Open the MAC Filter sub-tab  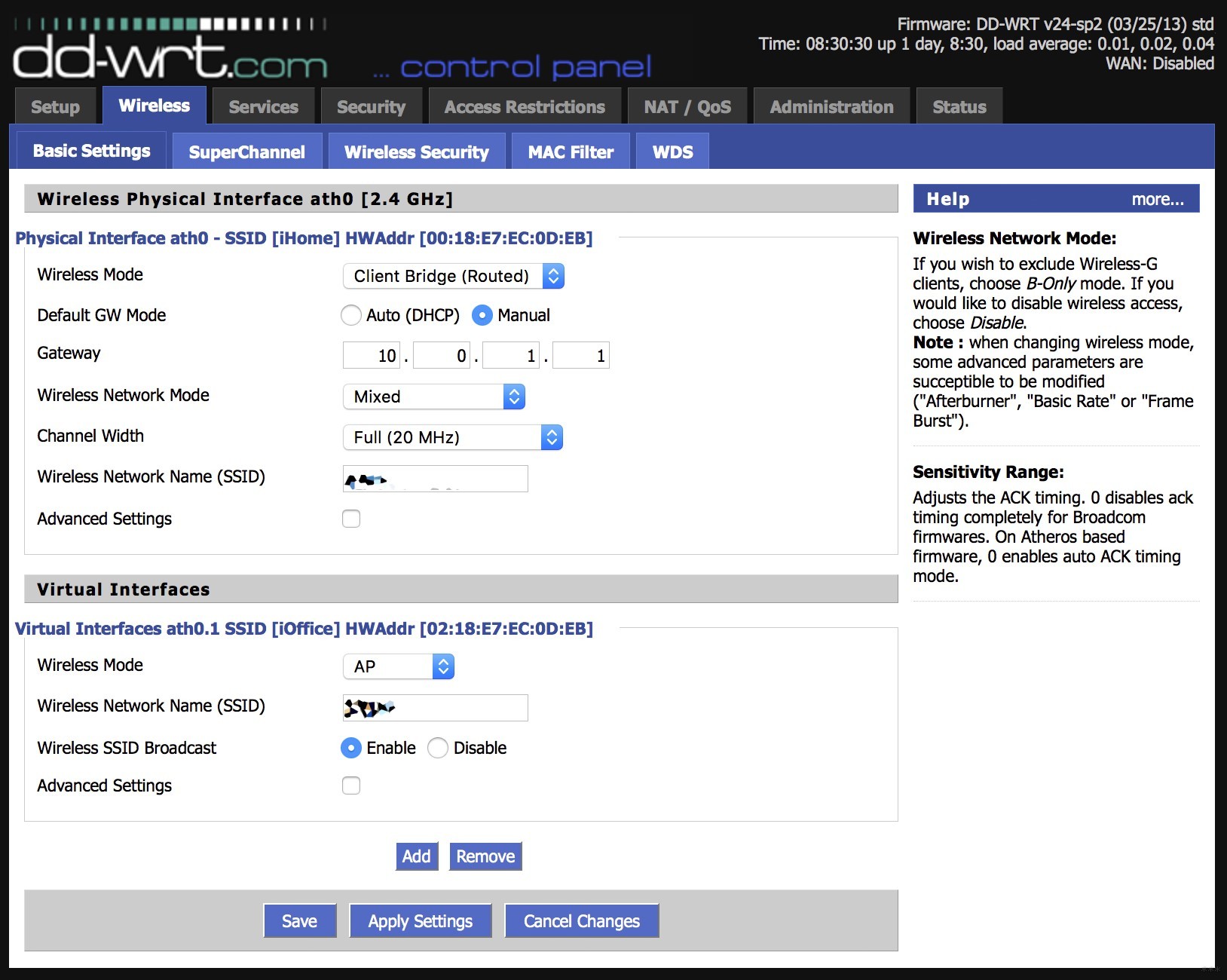(571, 152)
